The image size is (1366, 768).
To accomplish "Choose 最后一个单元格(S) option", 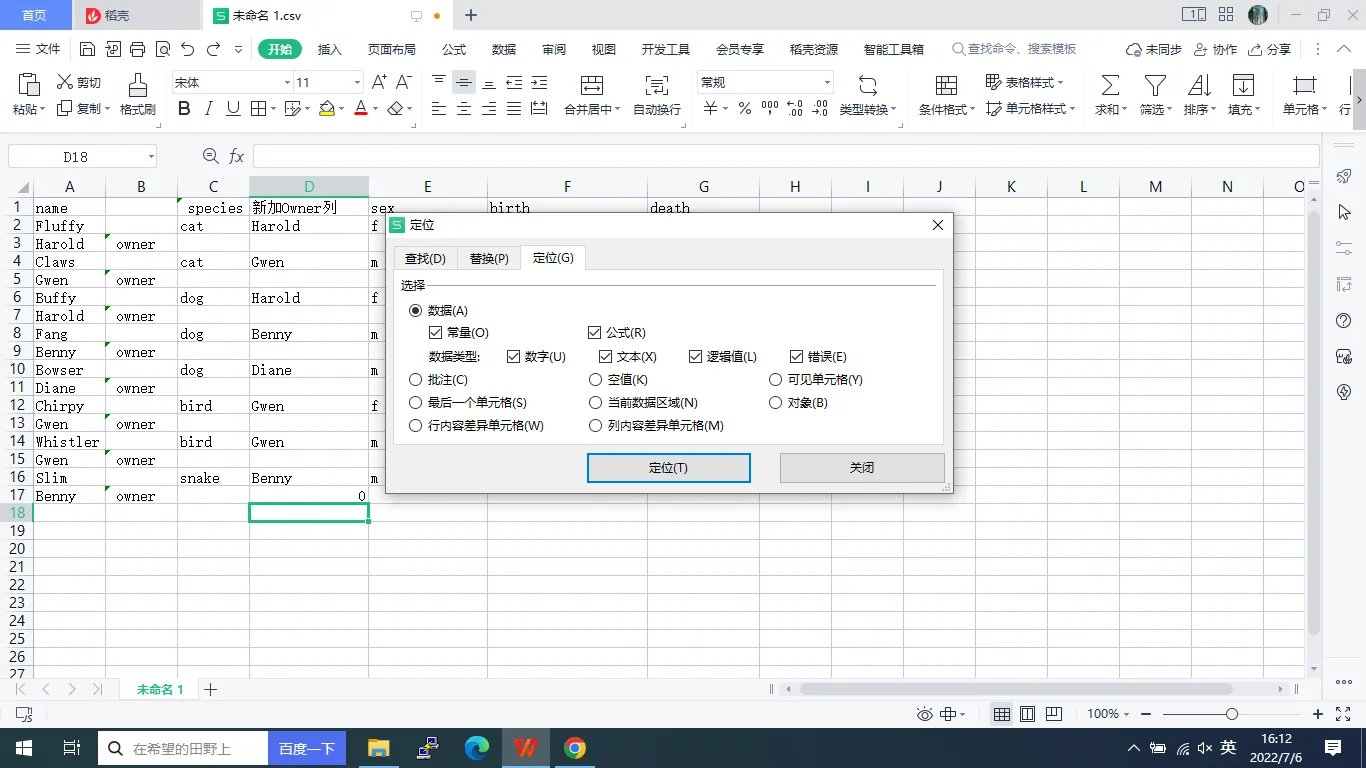I will pyautogui.click(x=416, y=402).
